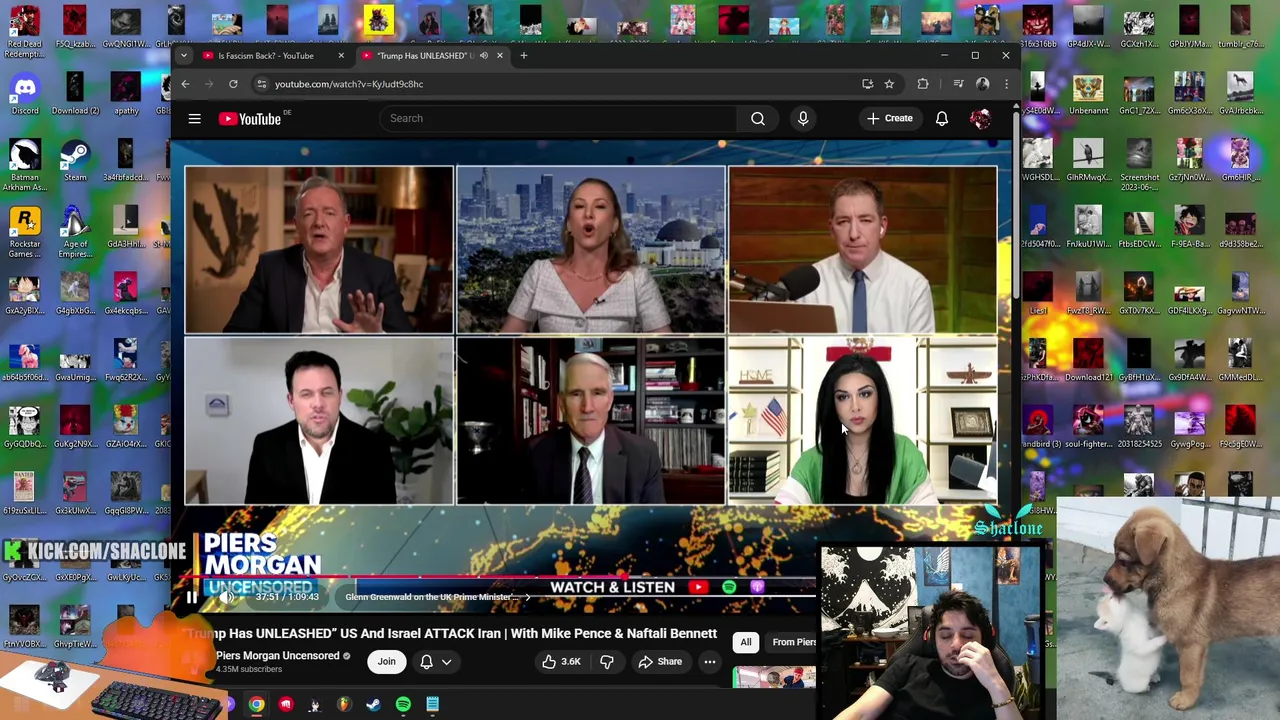The width and height of the screenshot is (1280, 720).
Task: Open Age of Empires desktop shortcut
Action: pos(75,232)
